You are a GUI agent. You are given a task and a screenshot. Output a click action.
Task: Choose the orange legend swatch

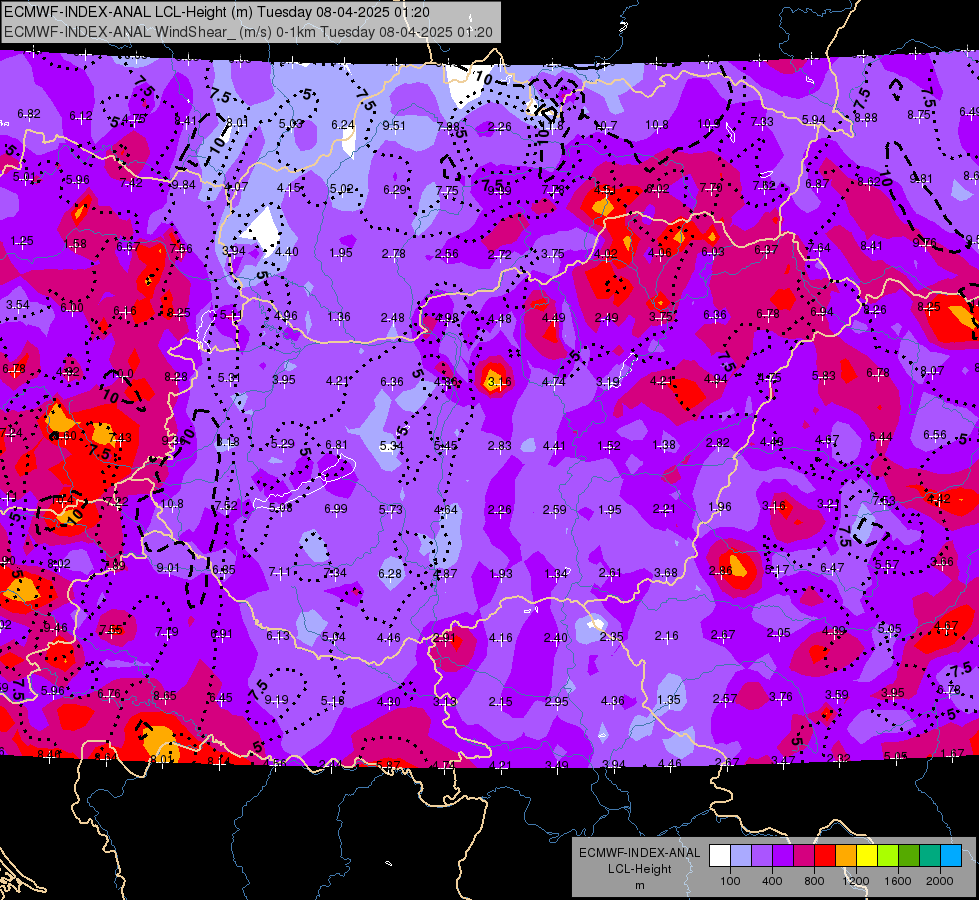pyautogui.click(x=846, y=856)
